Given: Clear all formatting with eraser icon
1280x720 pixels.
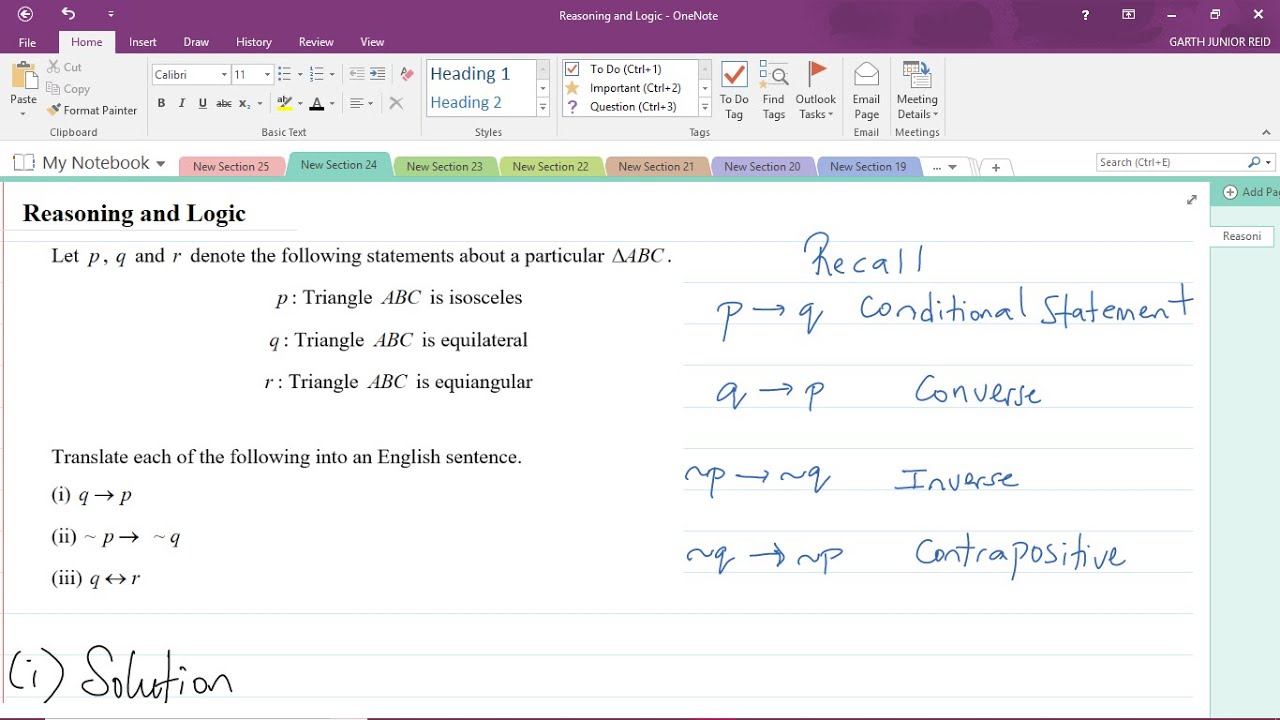Looking at the screenshot, I should pyautogui.click(x=406, y=74).
